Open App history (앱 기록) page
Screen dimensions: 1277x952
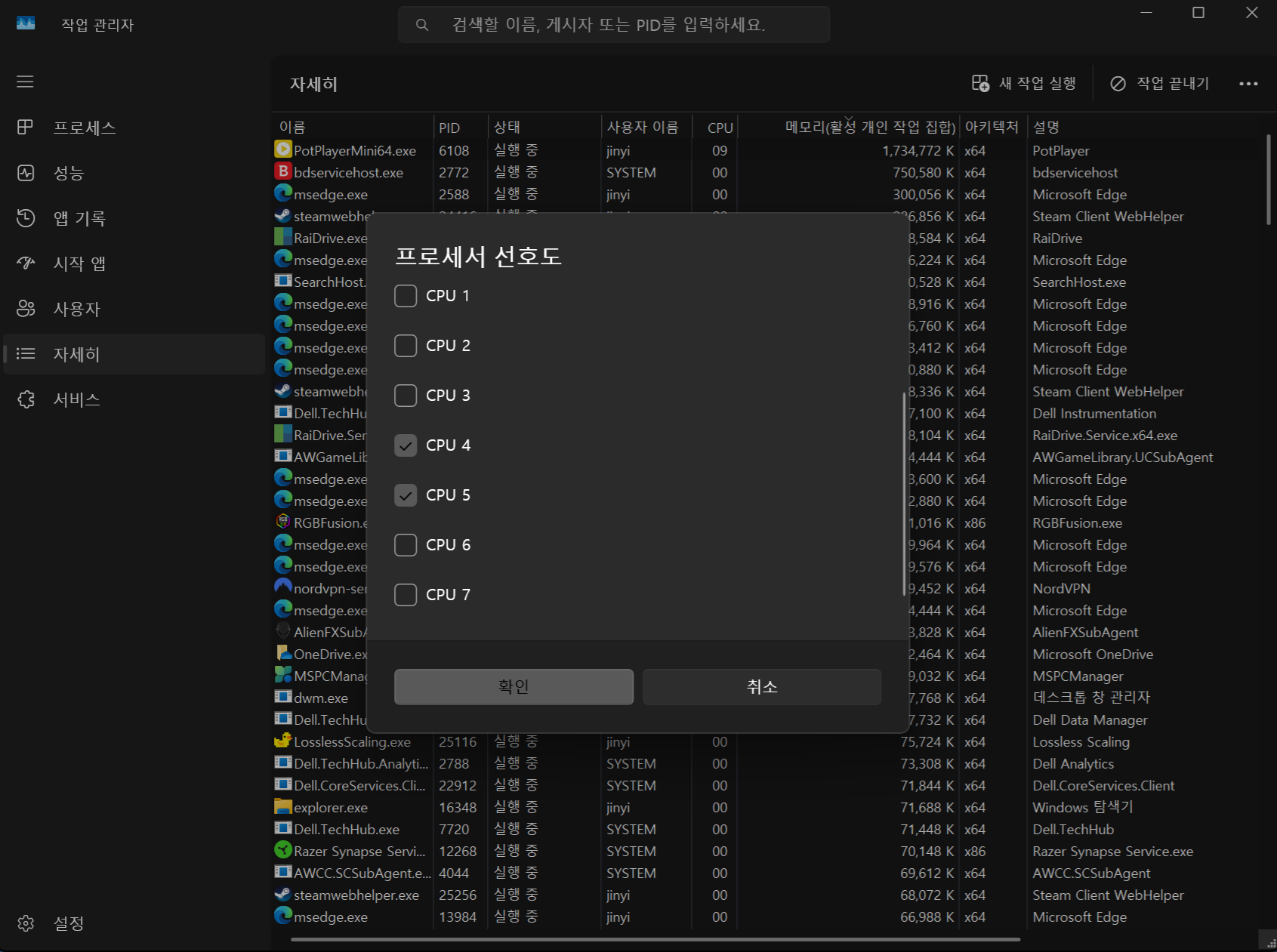click(79, 218)
